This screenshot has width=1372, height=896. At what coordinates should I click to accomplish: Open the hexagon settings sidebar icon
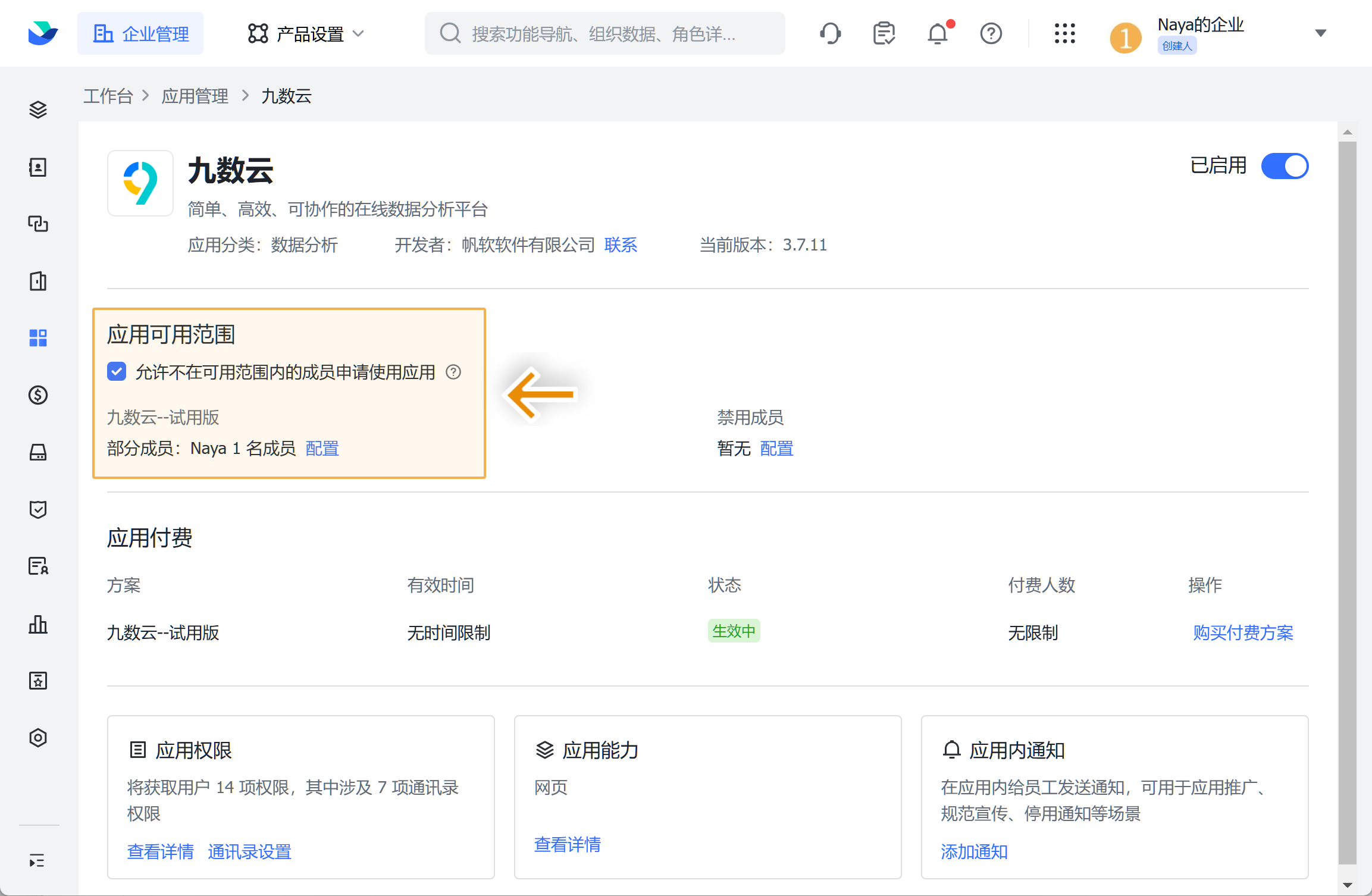point(38,738)
